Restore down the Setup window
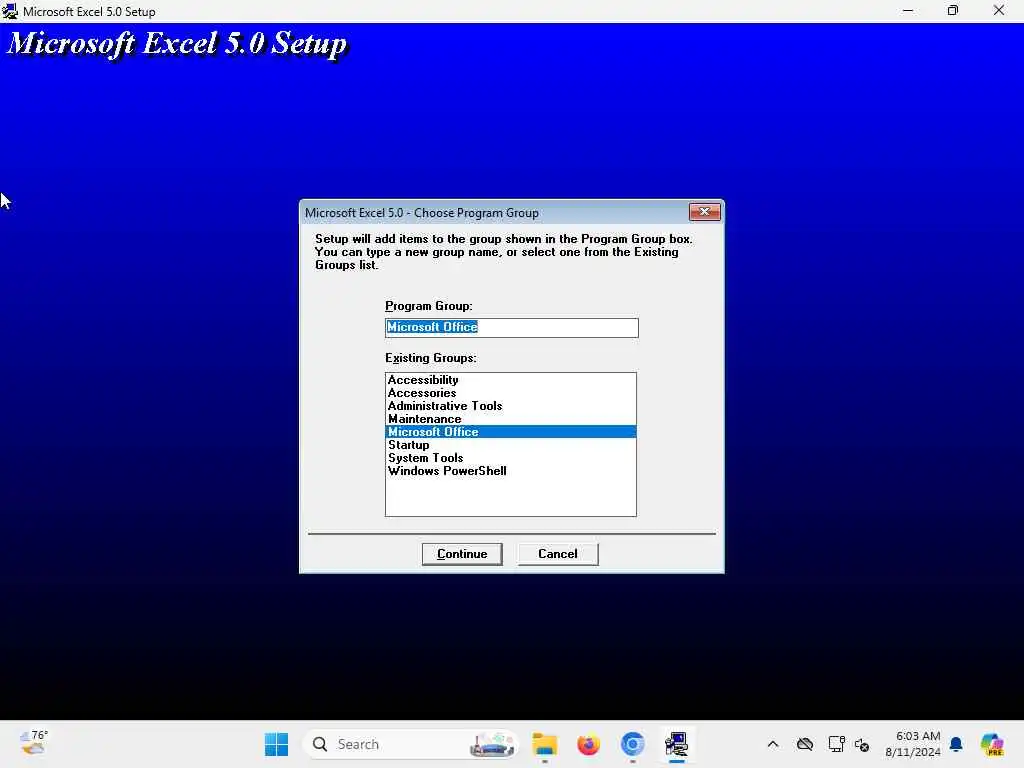This screenshot has width=1024, height=768. pos(953,10)
